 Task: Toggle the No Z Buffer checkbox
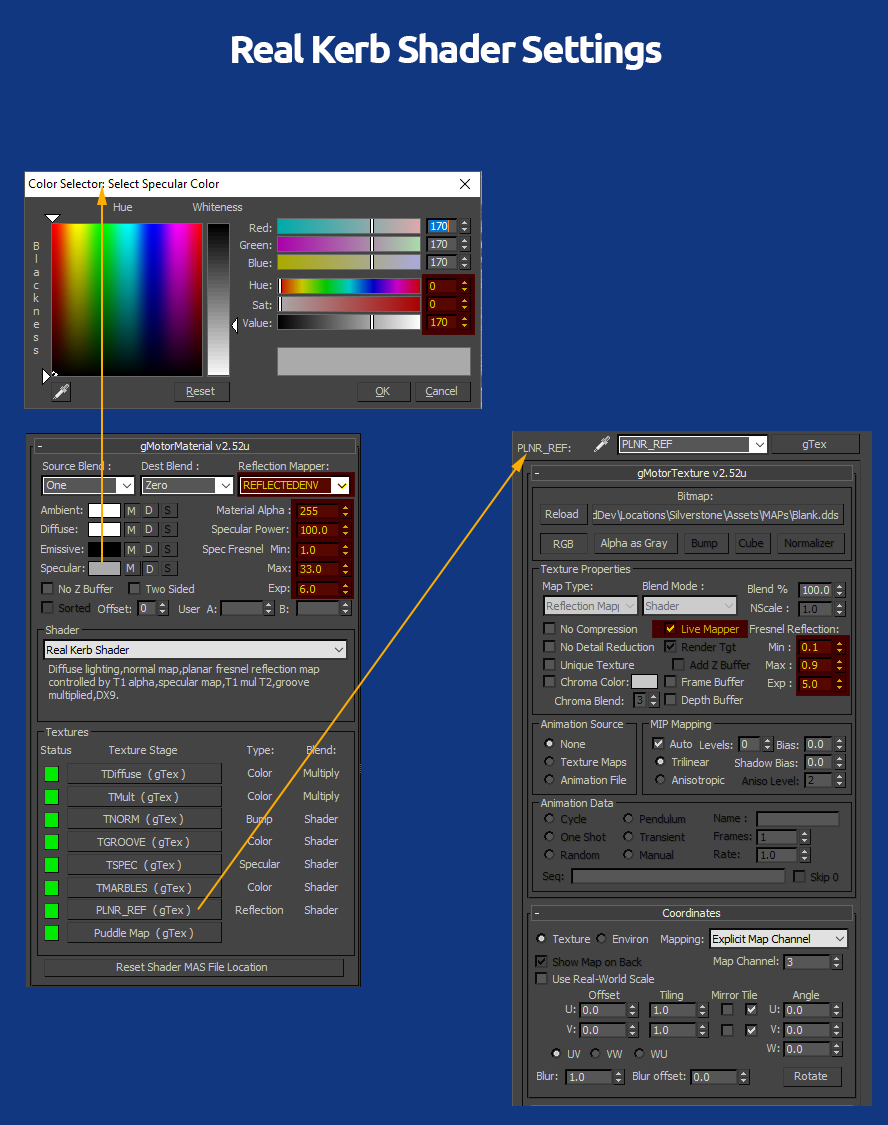[47, 589]
